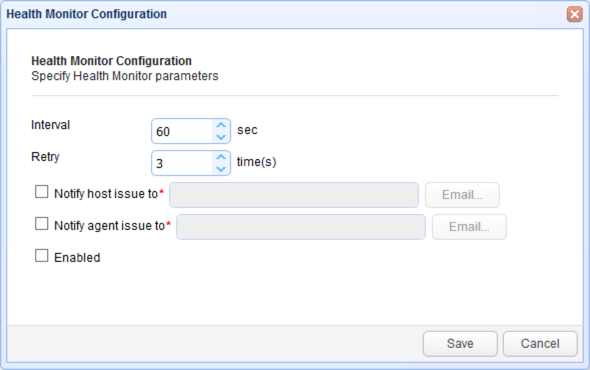Click the Enabled label text
Image resolution: width=590 pixels, height=370 pixels.
pyautogui.click(x=77, y=257)
